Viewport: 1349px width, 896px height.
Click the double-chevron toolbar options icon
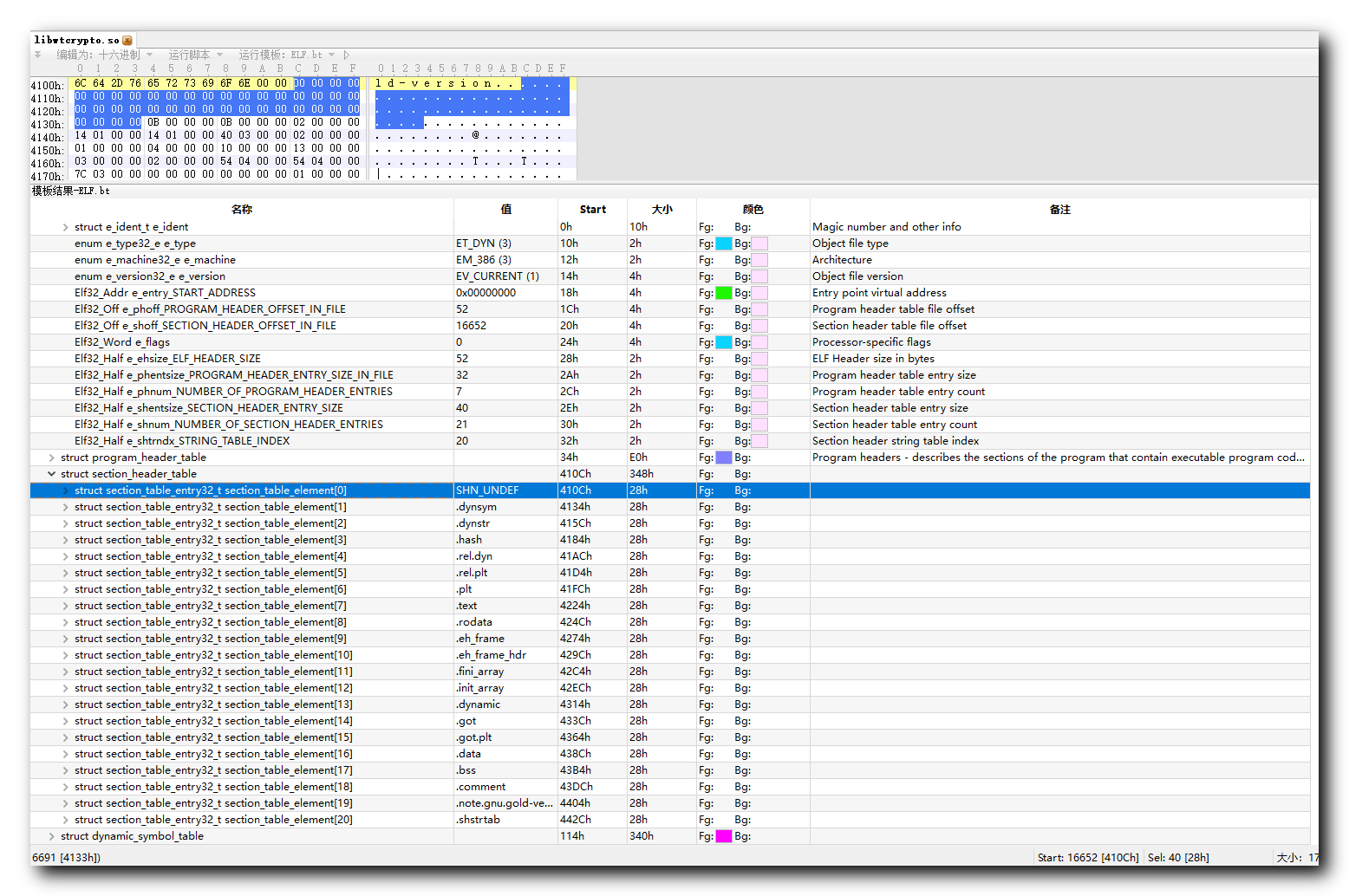[37, 55]
